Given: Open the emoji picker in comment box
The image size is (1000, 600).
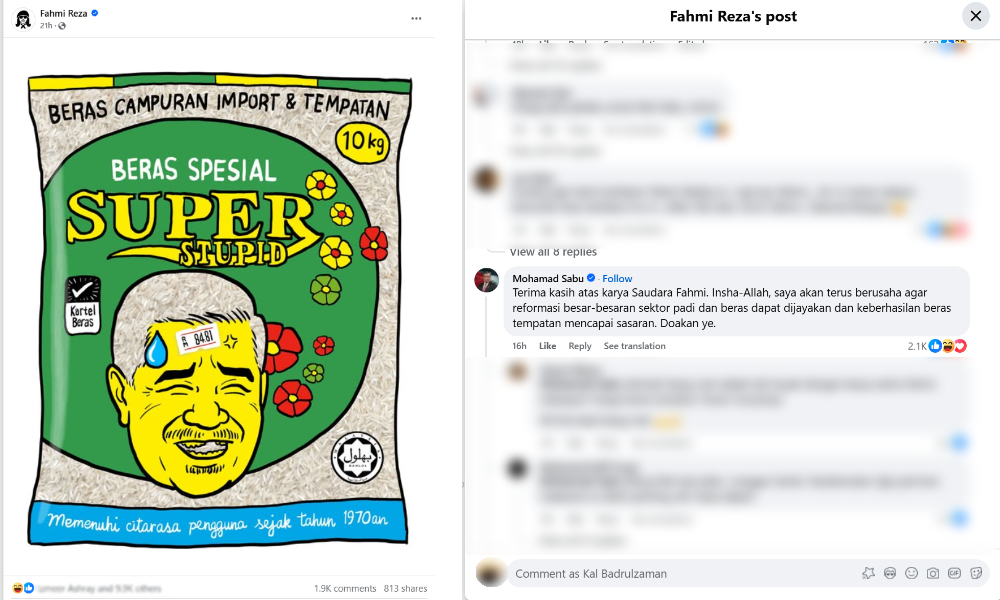Looking at the screenshot, I should click(x=911, y=573).
